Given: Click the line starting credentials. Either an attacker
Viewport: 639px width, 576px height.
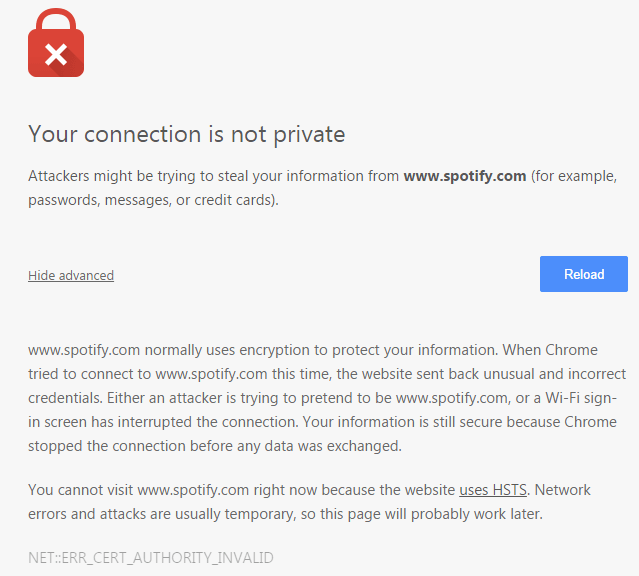Looking at the screenshot, I should point(322,398).
